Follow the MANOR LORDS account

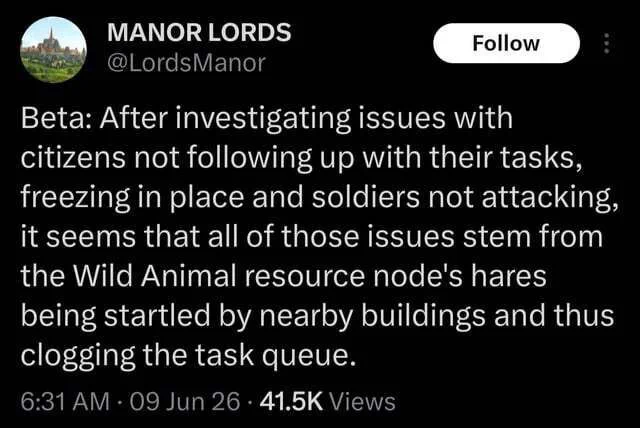[x=506, y=43]
